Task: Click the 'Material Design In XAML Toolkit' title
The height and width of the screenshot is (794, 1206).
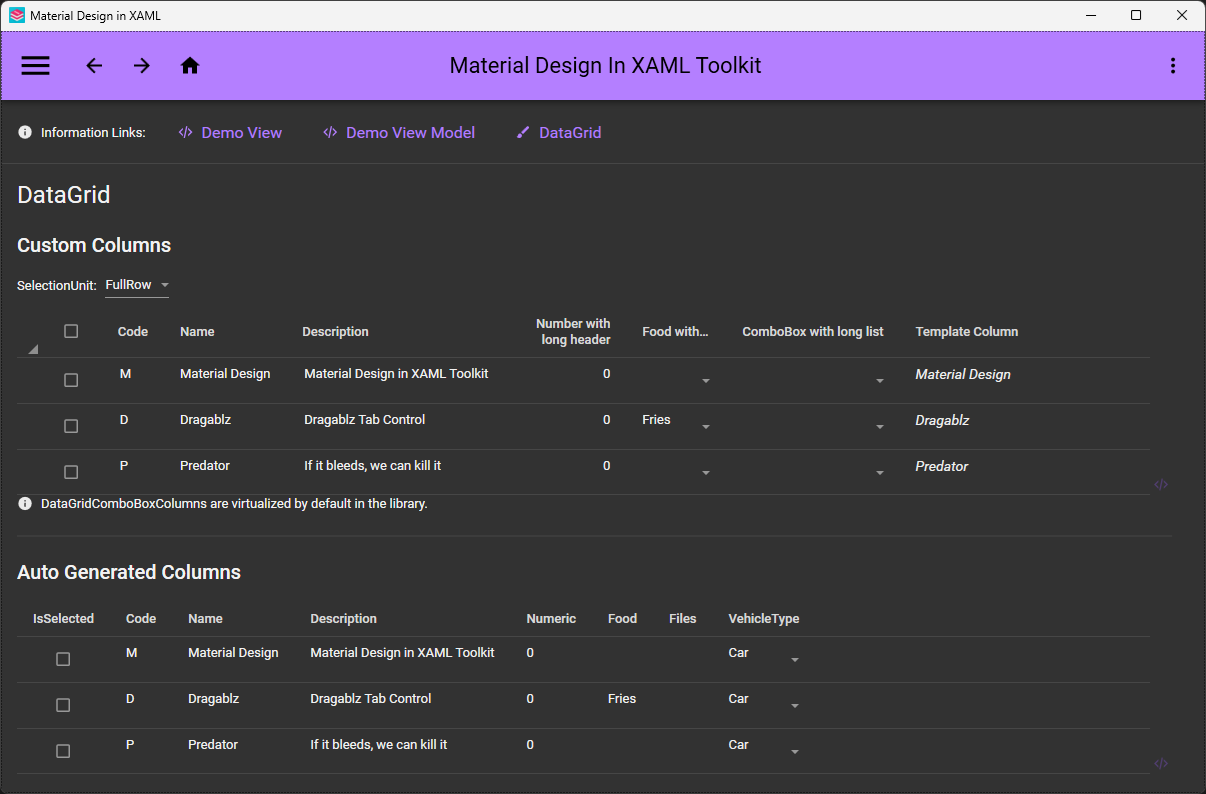Action: click(x=606, y=66)
